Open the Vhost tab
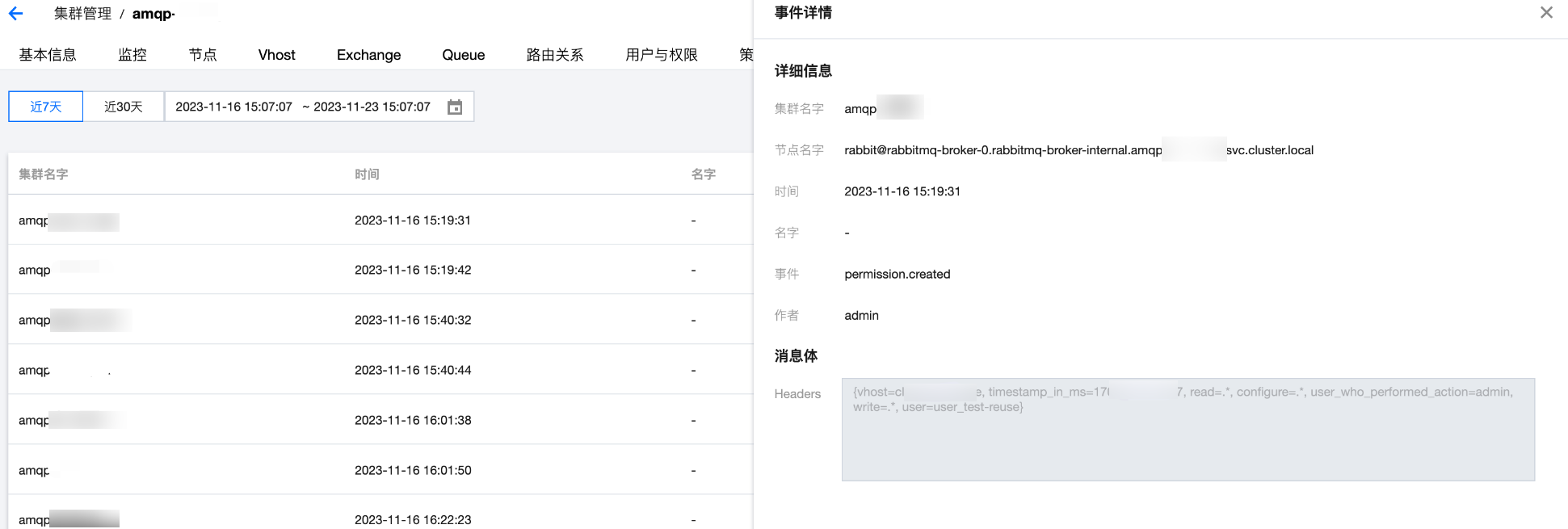The image size is (1568, 529). pyautogui.click(x=277, y=55)
